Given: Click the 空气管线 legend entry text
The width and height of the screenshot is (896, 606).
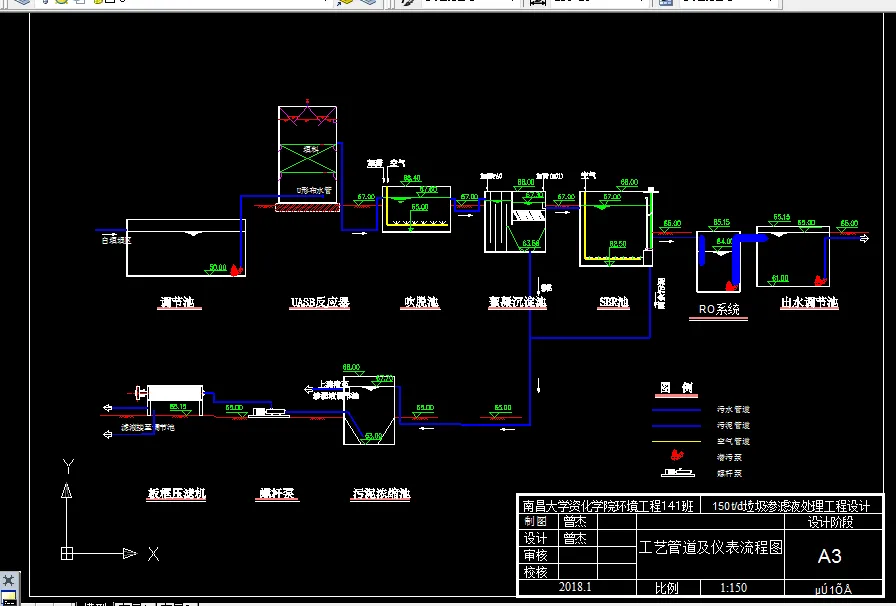Looking at the screenshot, I should [733, 441].
